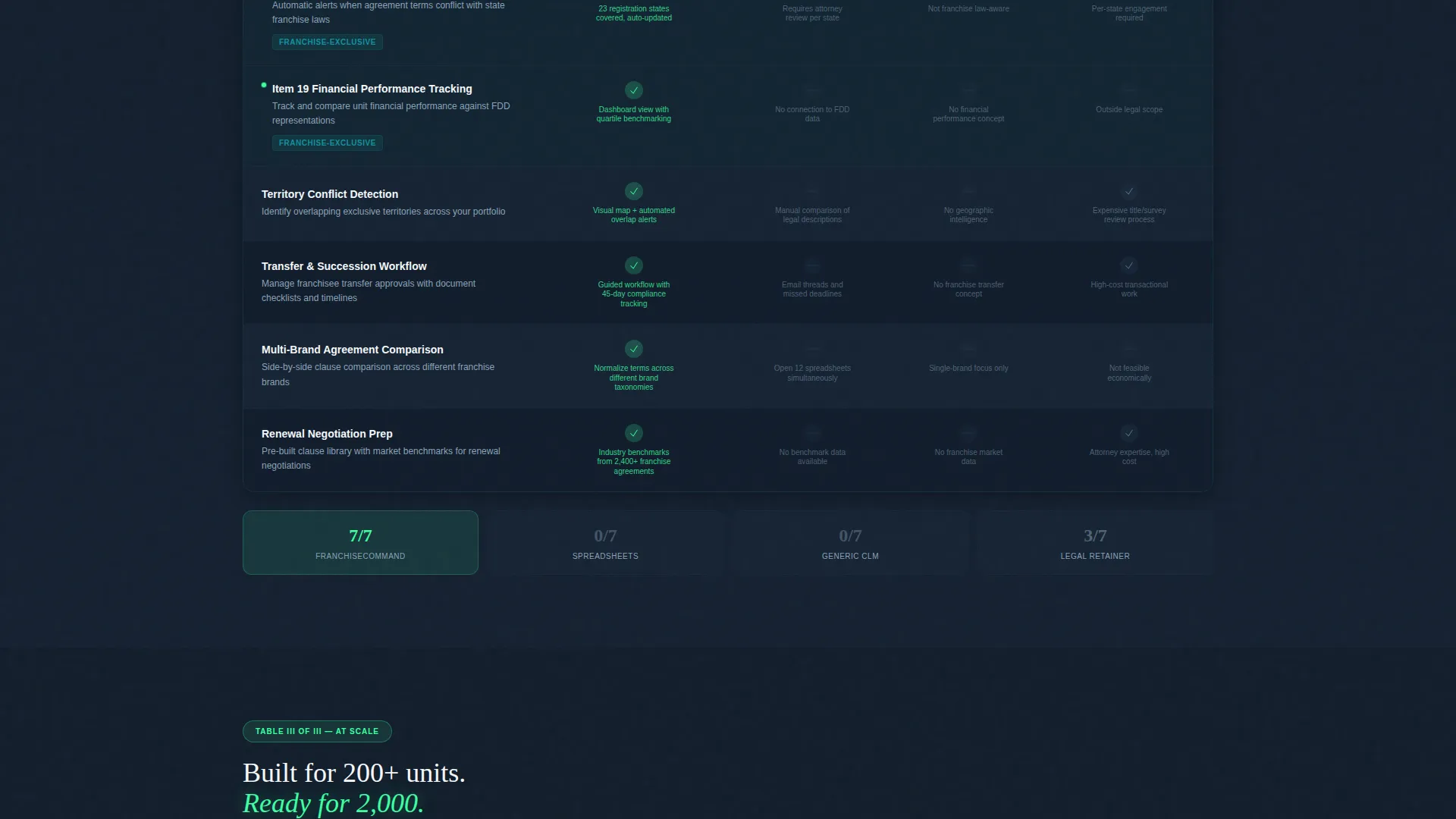Click 'Visual map + automated overlap alerts' text
The width and height of the screenshot is (1456, 819).
634,215
